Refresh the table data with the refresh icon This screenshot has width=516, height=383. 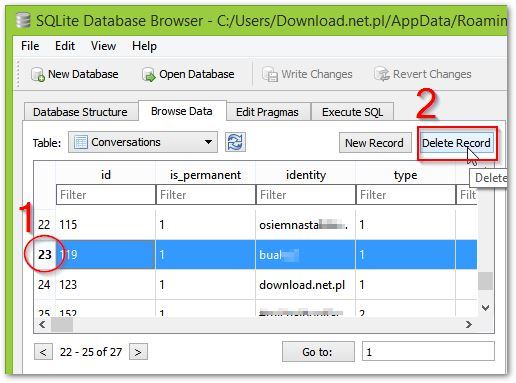coord(235,142)
